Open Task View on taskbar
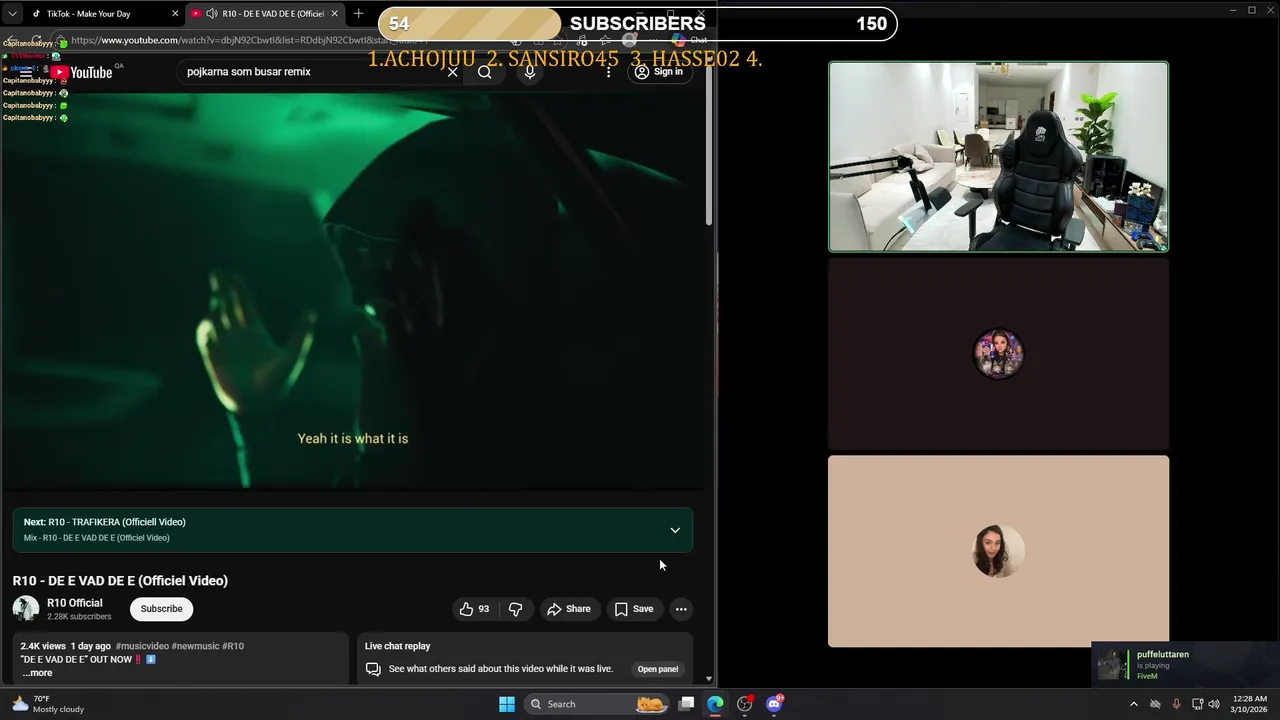Screen dimensions: 1280x720 [687, 704]
